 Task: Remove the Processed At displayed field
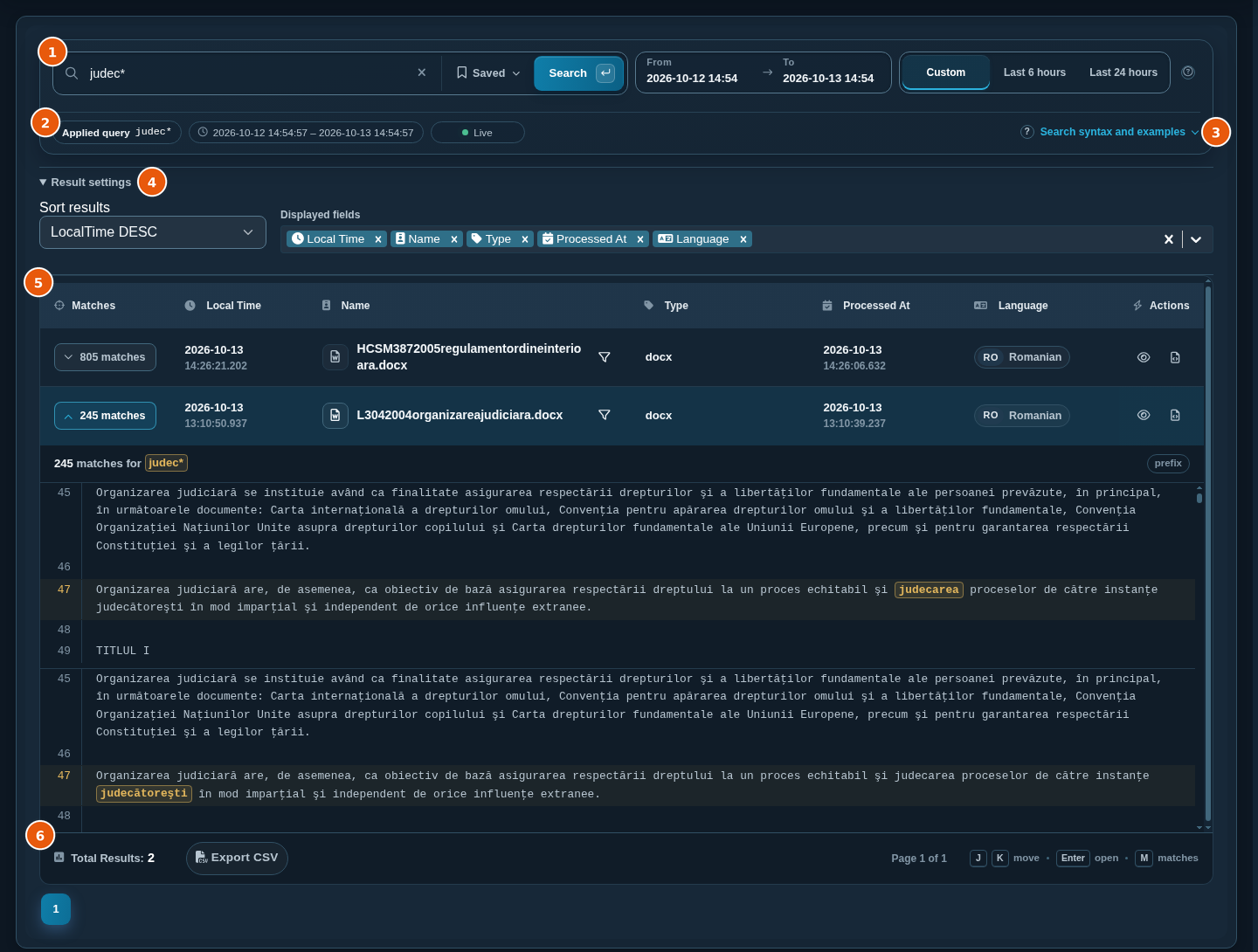coord(640,239)
